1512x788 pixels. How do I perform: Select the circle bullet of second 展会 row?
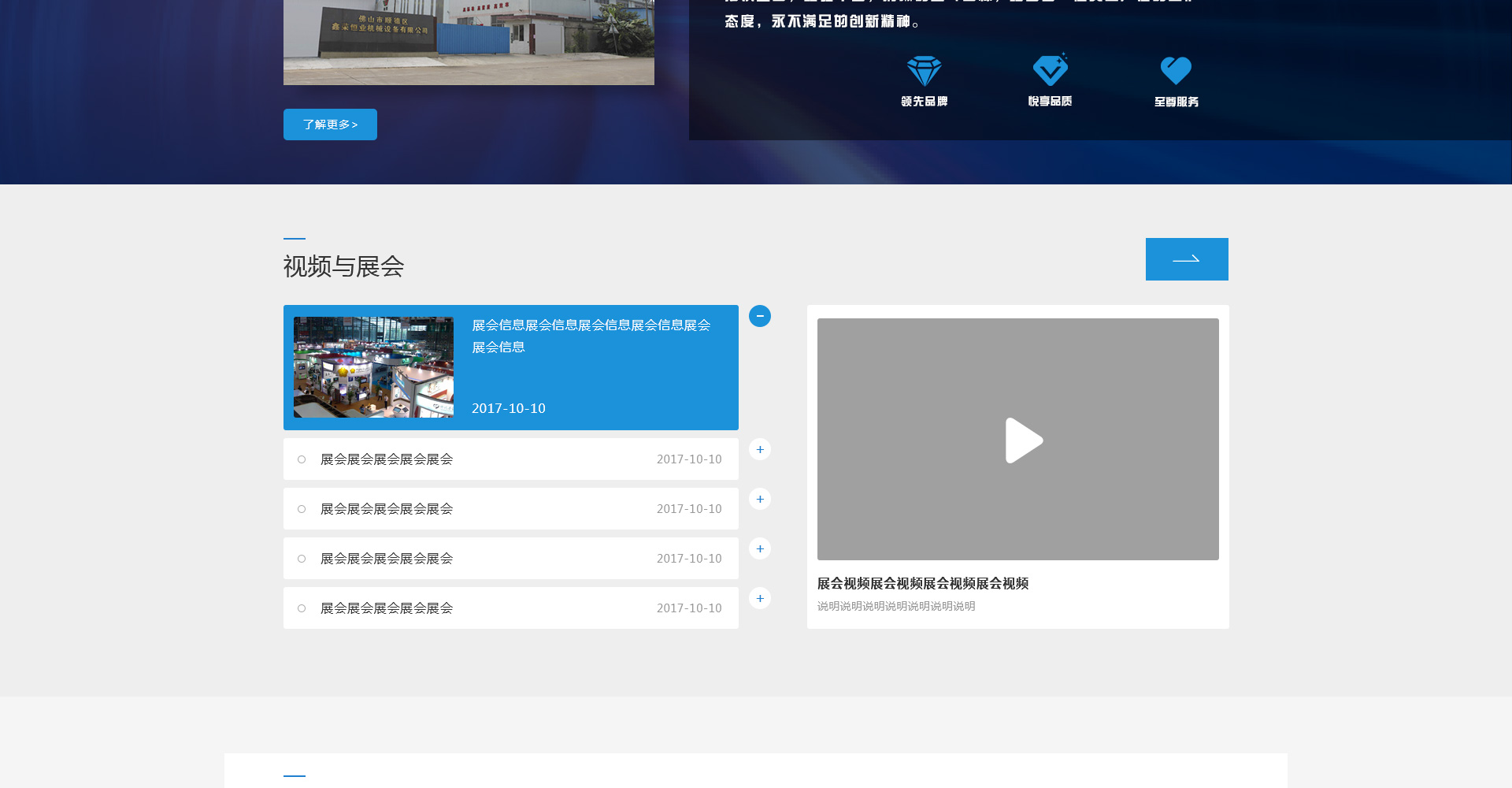tap(302, 509)
